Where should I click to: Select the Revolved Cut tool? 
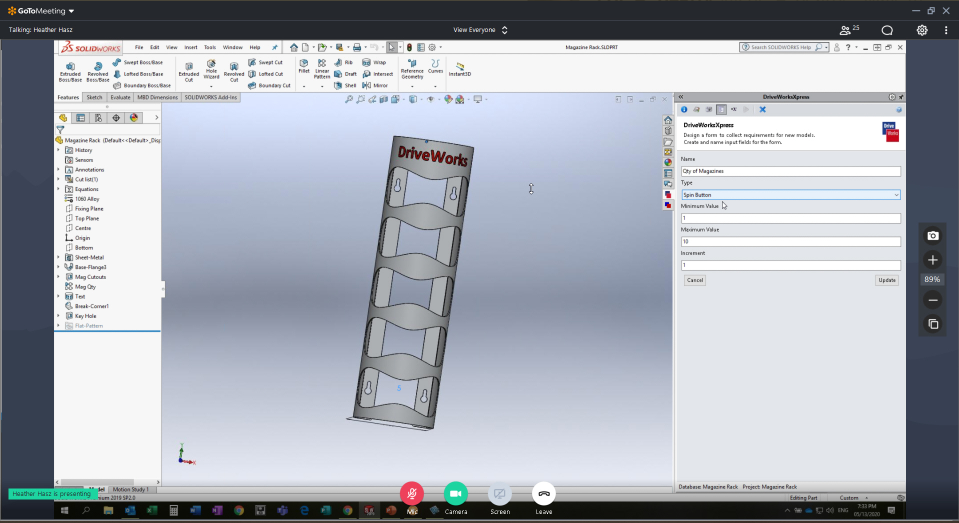click(234, 72)
